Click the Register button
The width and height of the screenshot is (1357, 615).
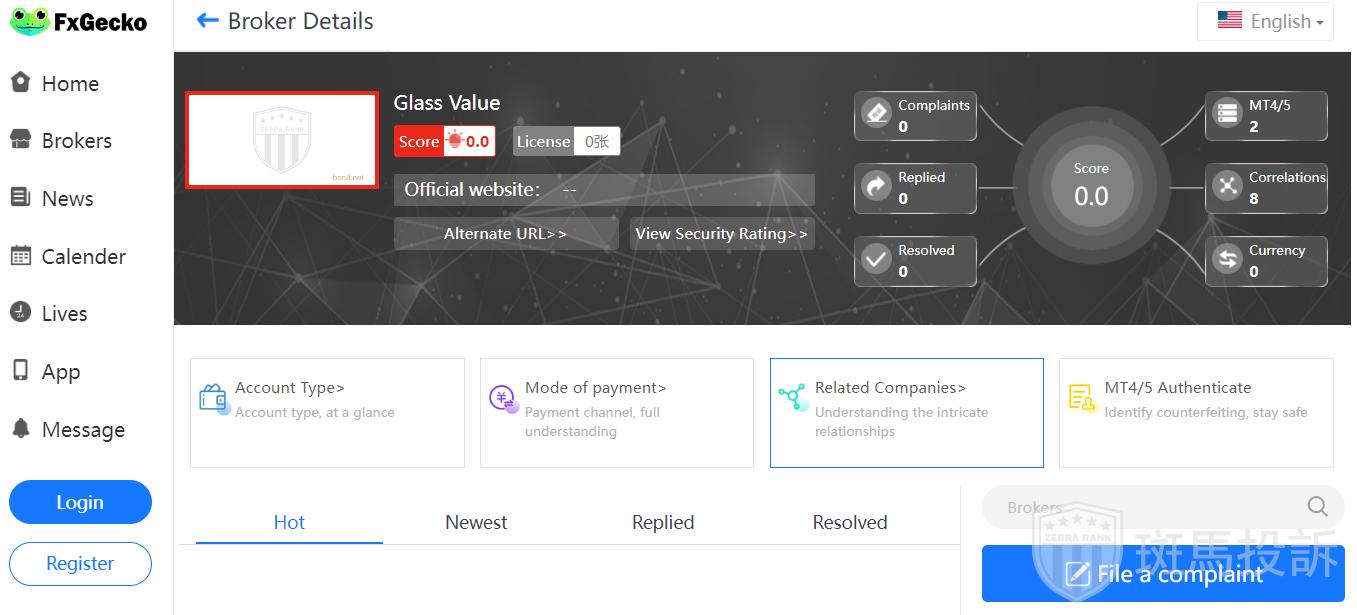80,563
